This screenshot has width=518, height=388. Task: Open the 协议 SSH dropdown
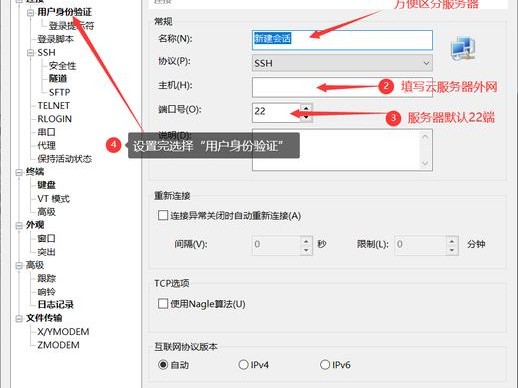point(342,63)
